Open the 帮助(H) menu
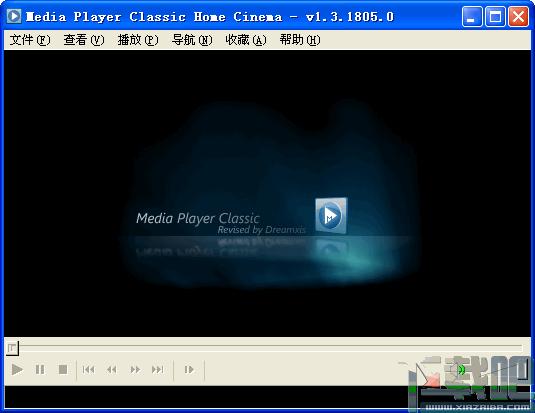The height and width of the screenshot is (413, 535). pyautogui.click(x=300, y=40)
